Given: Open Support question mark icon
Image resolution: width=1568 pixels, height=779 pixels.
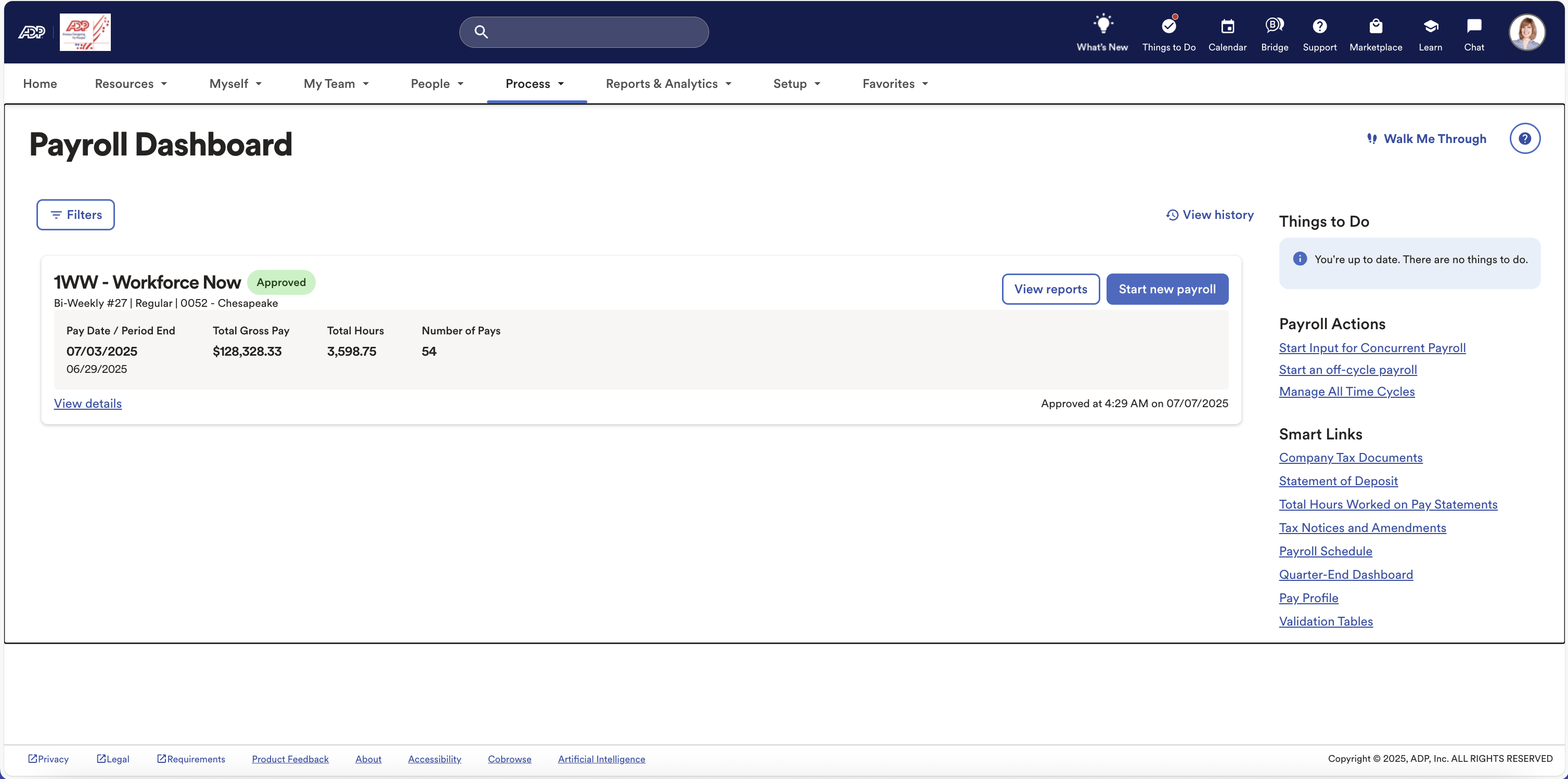Looking at the screenshot, I should pyautogui.click(x=1319, y=27).
